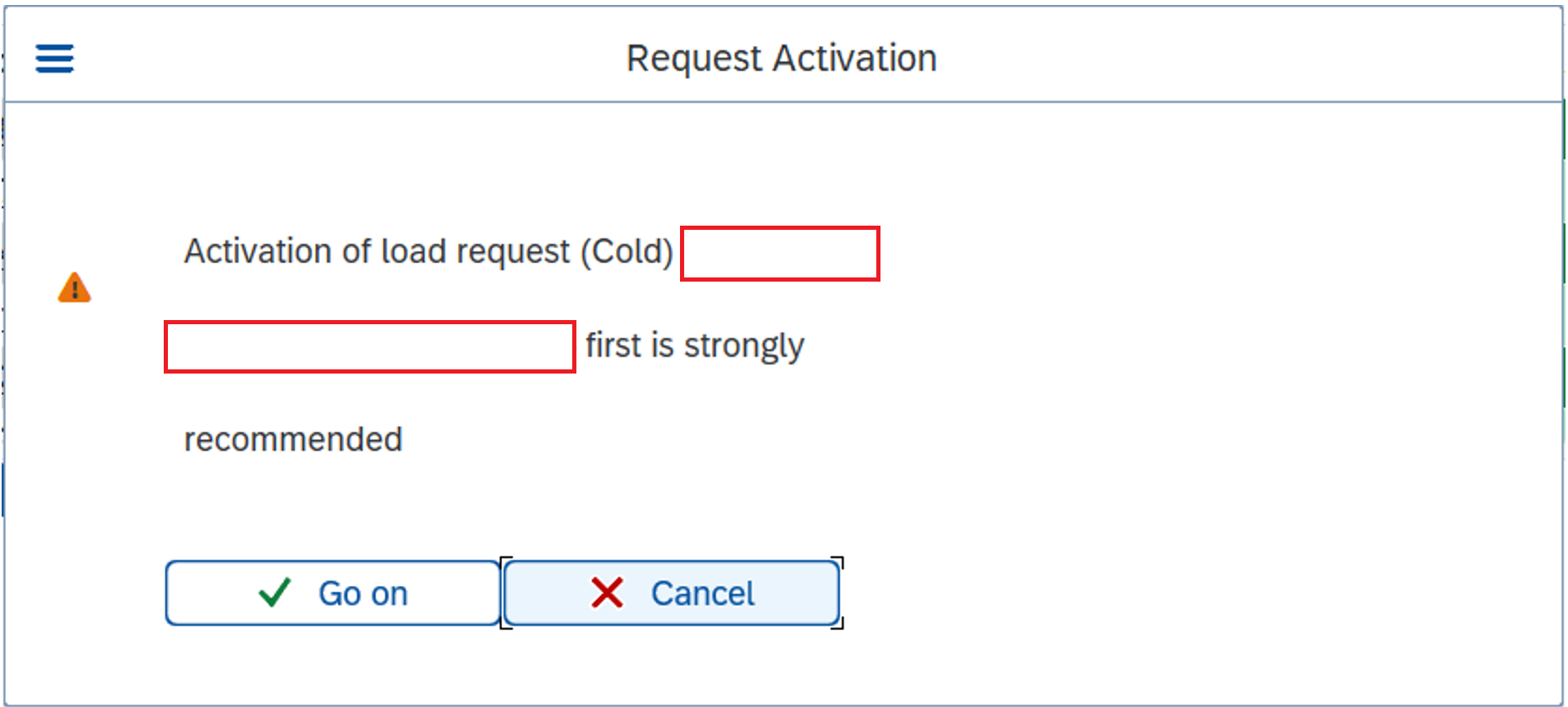Click '(Cold)' in the warning message

[627, 252]
